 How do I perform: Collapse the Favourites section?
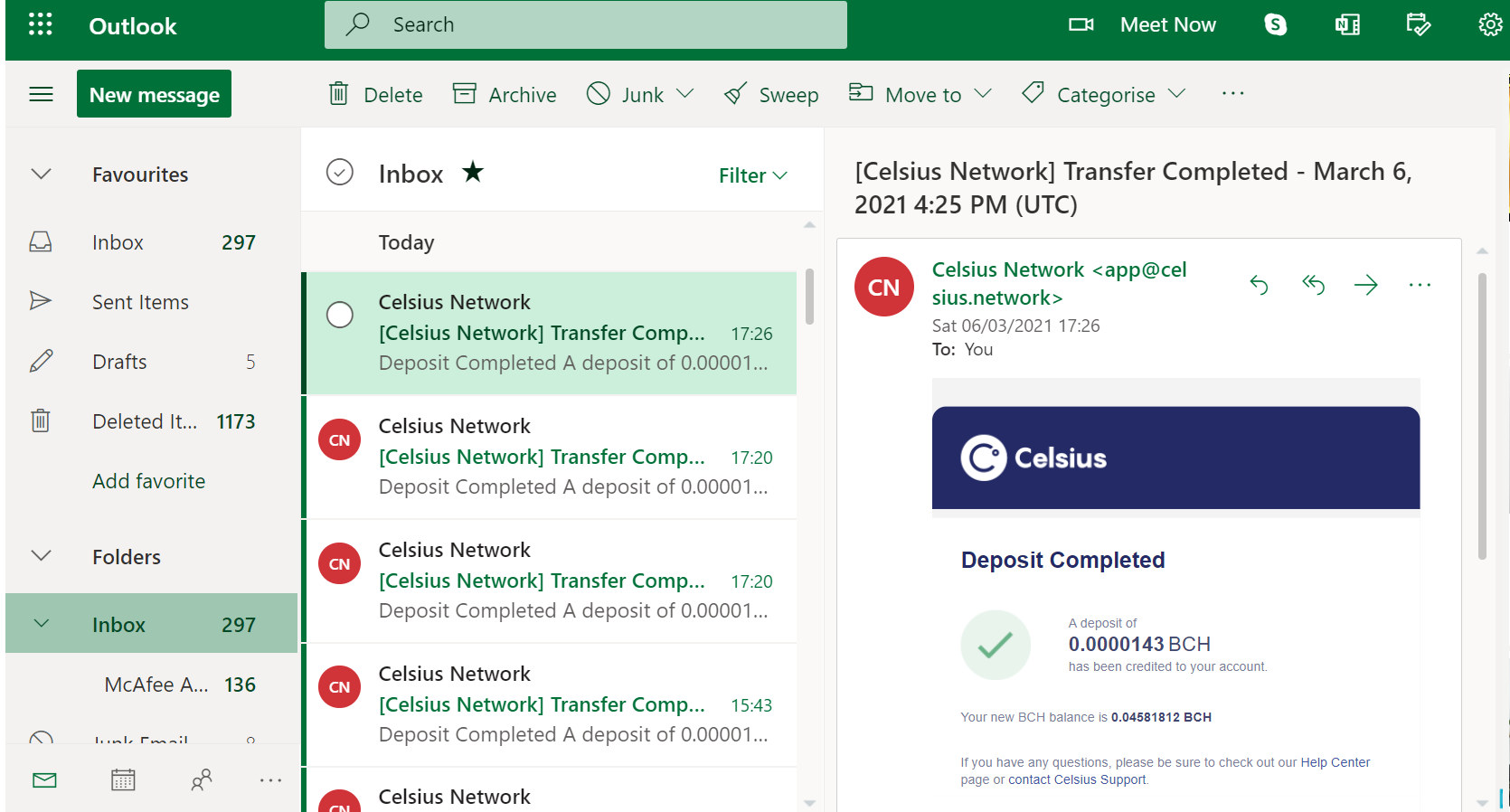(x=42, y=174)
